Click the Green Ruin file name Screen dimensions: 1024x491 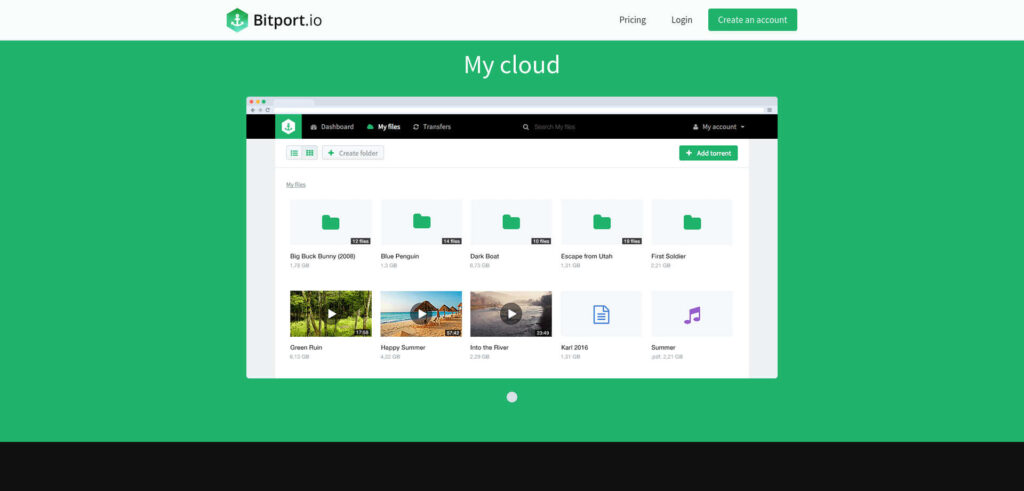click(x=306, y=348)
